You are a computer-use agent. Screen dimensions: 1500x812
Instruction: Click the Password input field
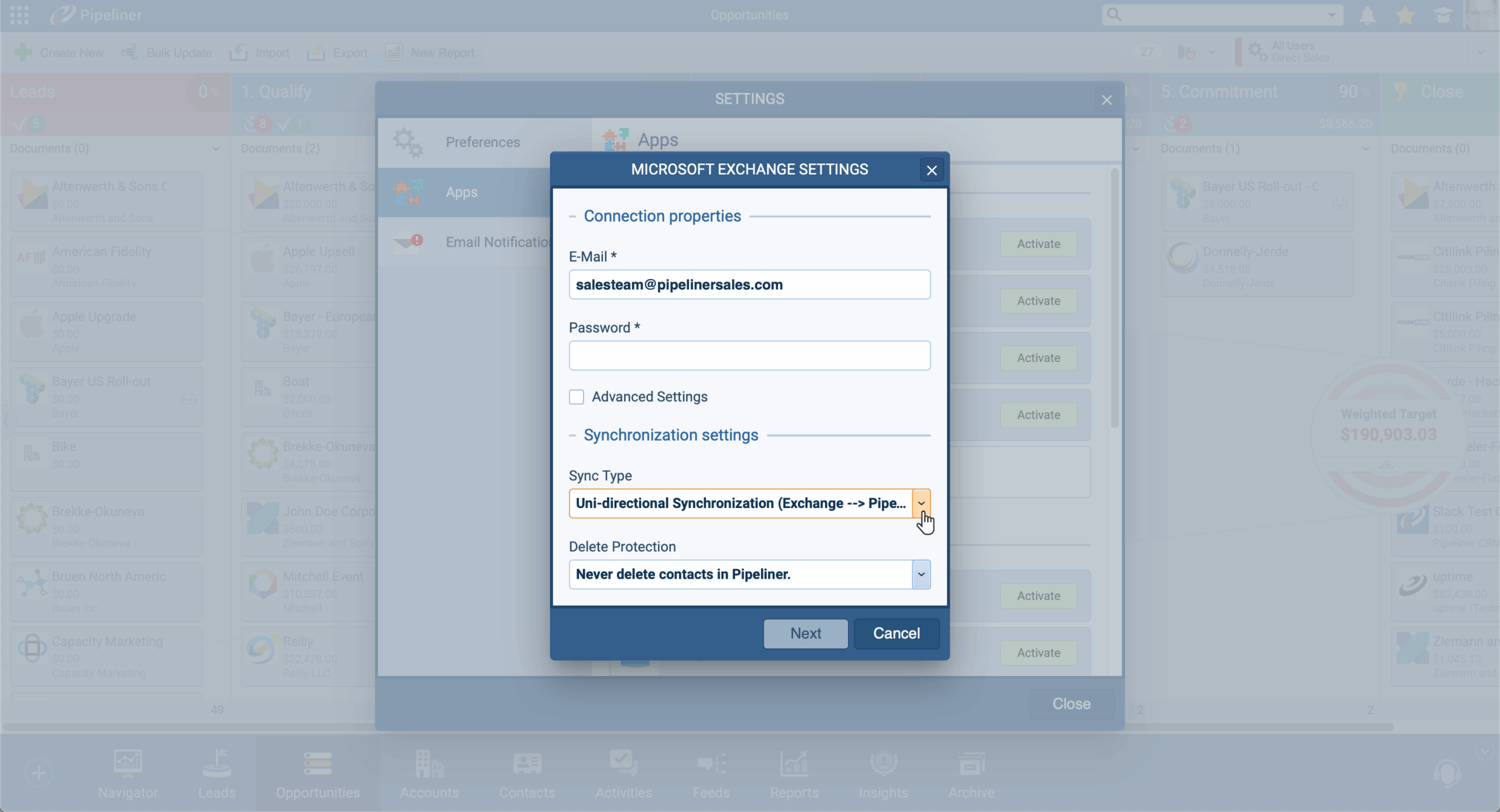pos(749,356)
